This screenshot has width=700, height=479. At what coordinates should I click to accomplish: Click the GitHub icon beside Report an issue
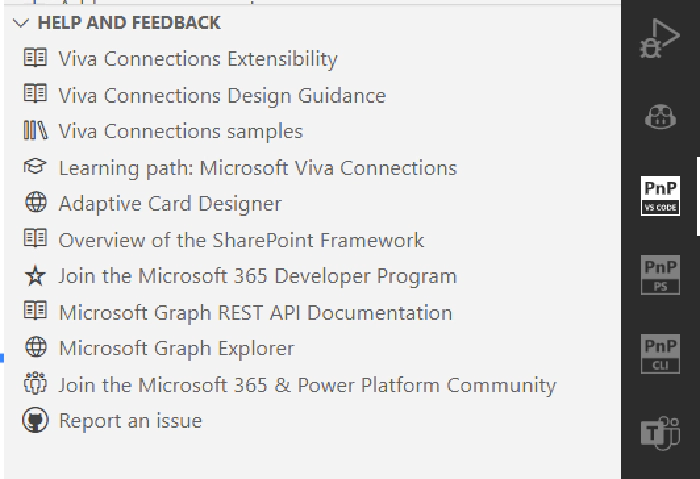tap(35, 421)
